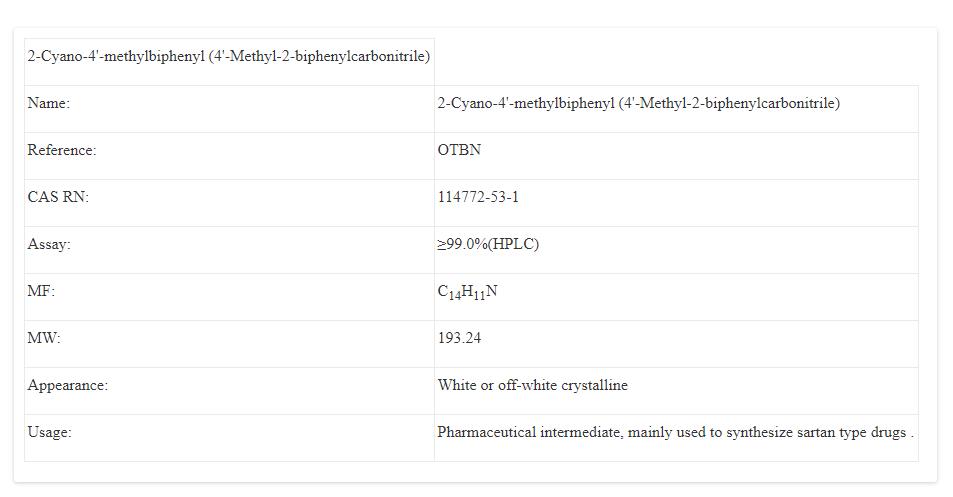Viewport: 953px width, 497px height.
Task: Select the ≥99.0% assay value
Action: [x=461, y=244]
